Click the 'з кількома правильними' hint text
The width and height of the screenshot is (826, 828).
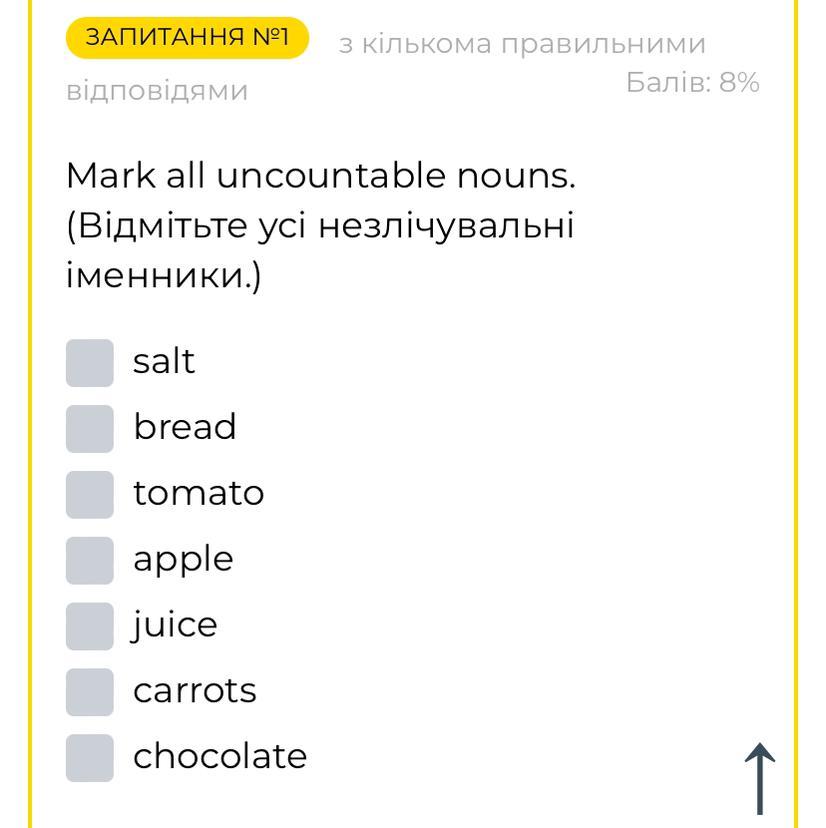click(522, 44)
